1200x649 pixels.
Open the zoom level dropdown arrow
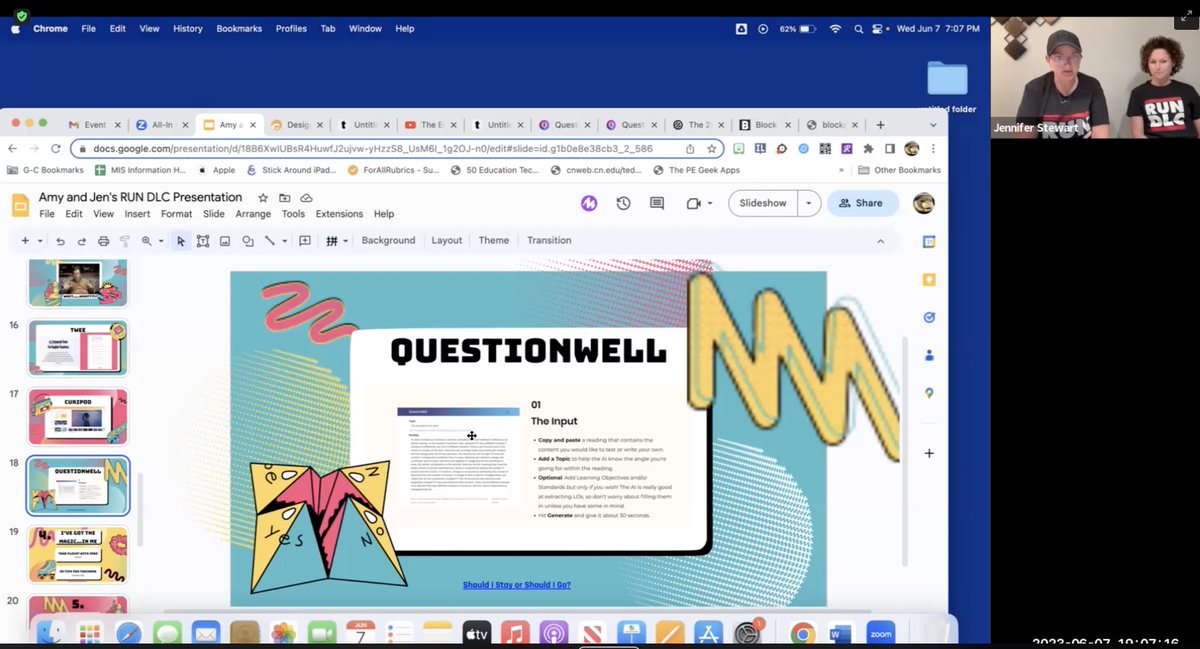click(x=160, y=241)
